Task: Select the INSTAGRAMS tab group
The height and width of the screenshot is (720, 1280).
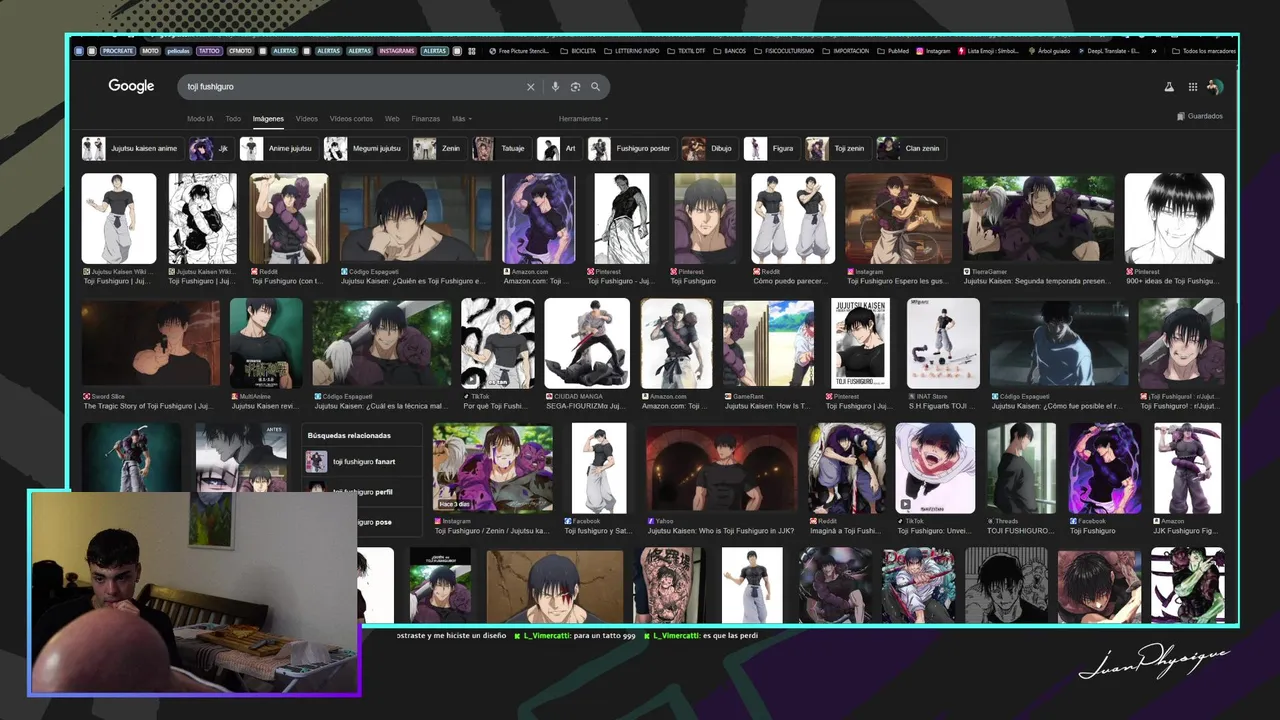Action: (397, 51)
